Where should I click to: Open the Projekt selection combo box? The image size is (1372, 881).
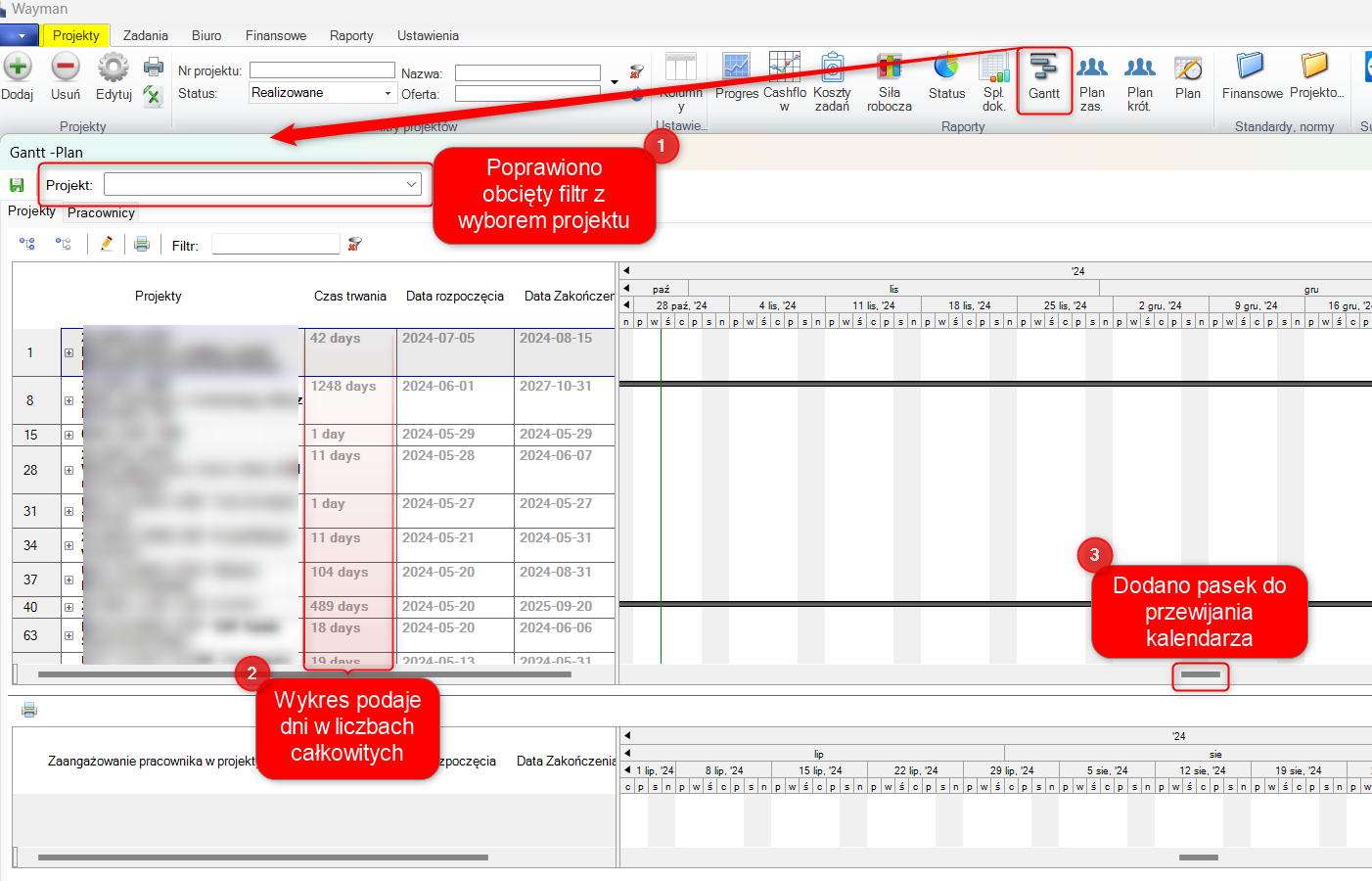263,184
